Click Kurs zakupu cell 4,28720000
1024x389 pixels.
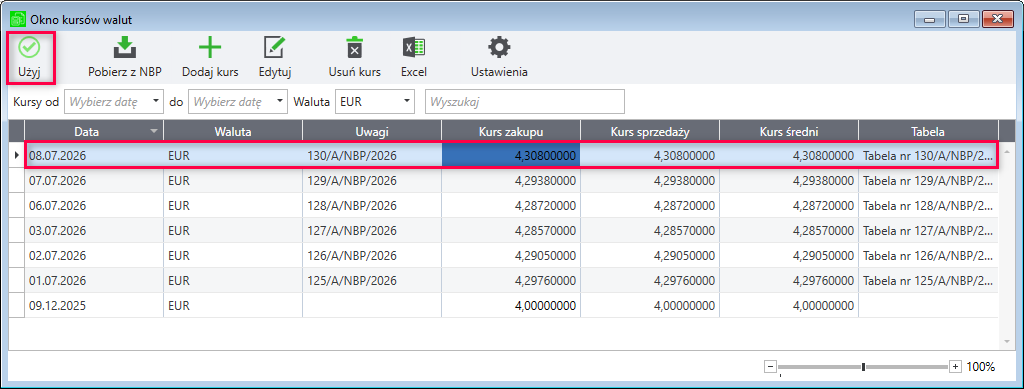pyautogui.click(x=511, y=206)
